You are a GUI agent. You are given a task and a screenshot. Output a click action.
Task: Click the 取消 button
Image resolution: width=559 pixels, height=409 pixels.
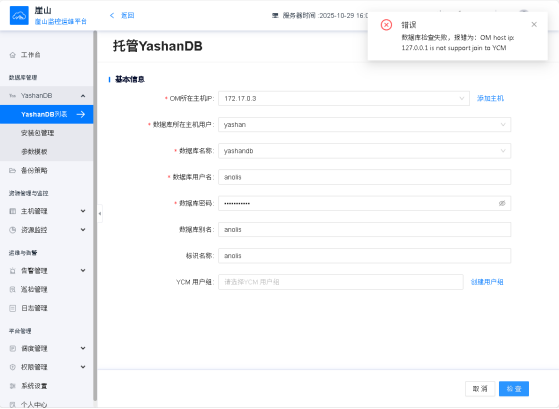[x=480, y=389]
